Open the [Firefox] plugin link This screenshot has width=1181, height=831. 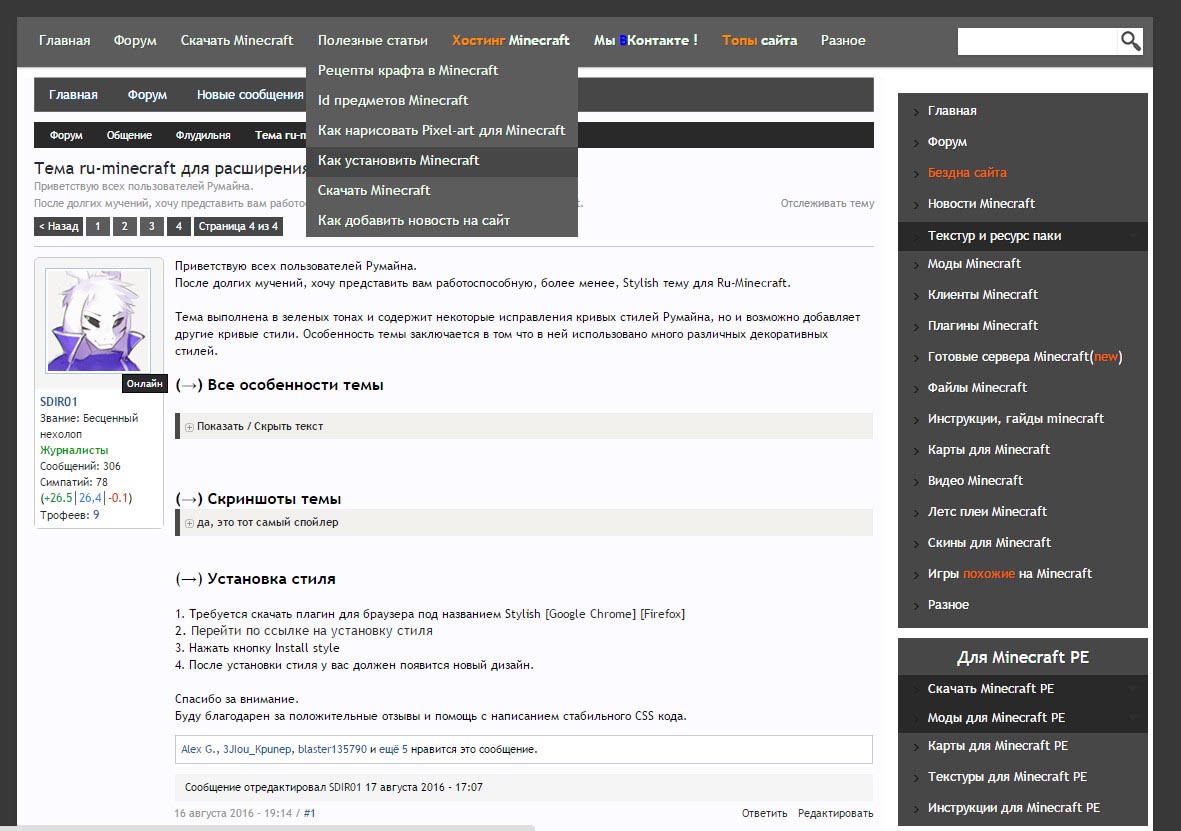[x=662, y=614]
